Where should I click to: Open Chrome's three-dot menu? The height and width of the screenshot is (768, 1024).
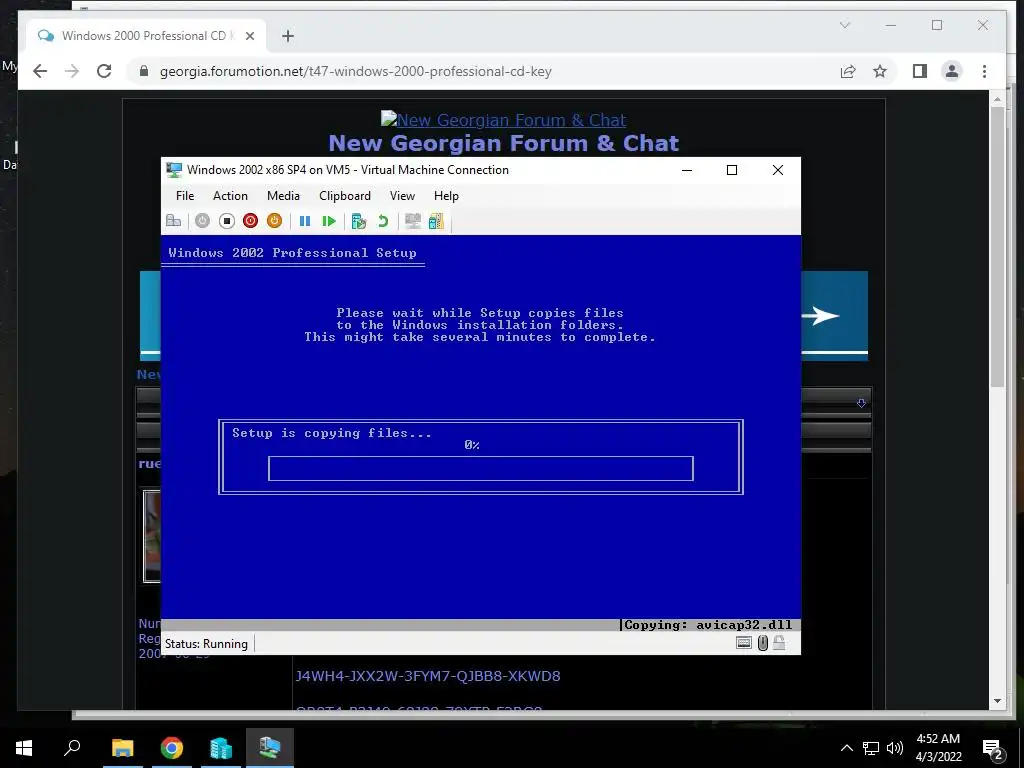pos(984,71)
